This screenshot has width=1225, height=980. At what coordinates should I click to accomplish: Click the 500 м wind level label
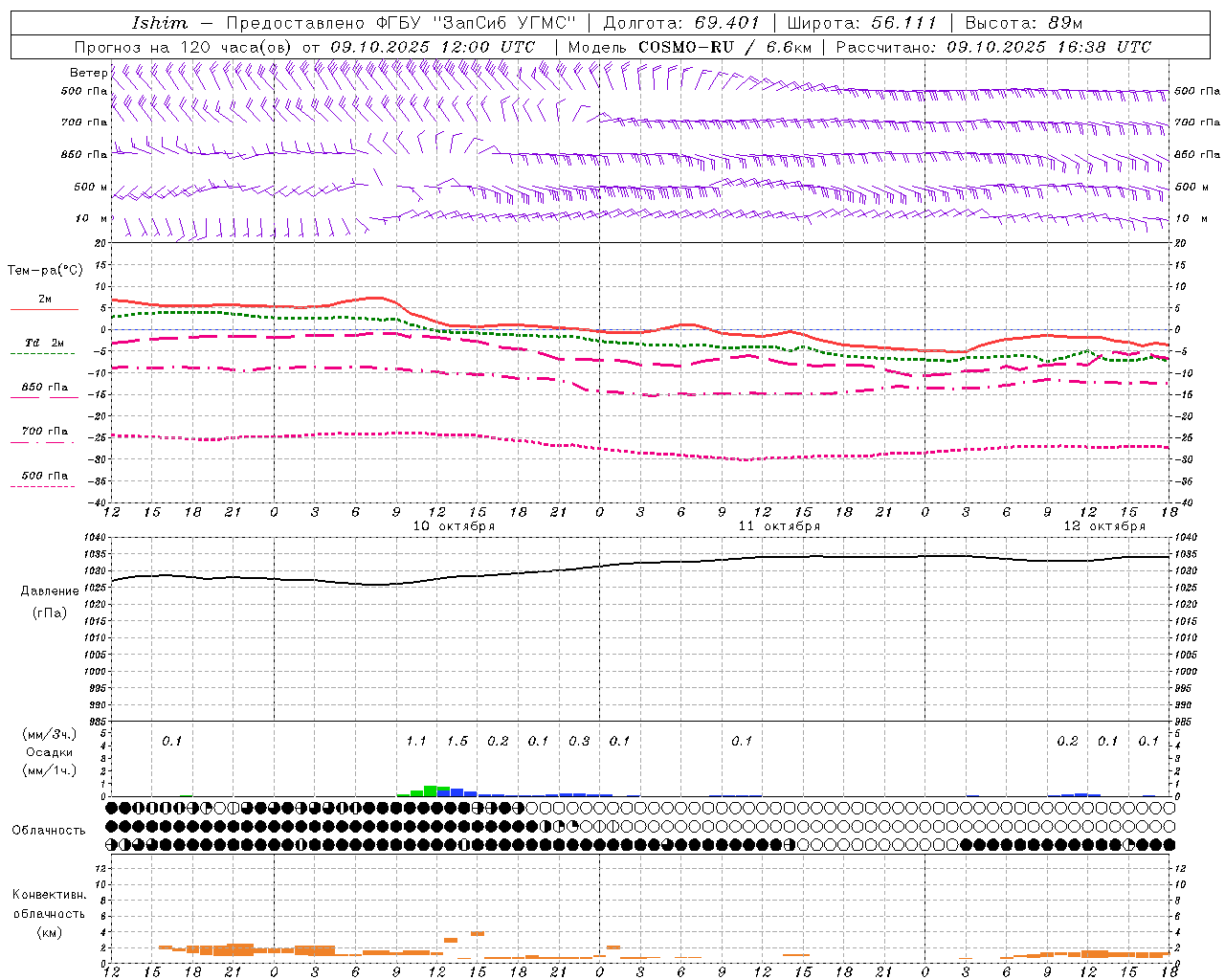tap(91, 188)
